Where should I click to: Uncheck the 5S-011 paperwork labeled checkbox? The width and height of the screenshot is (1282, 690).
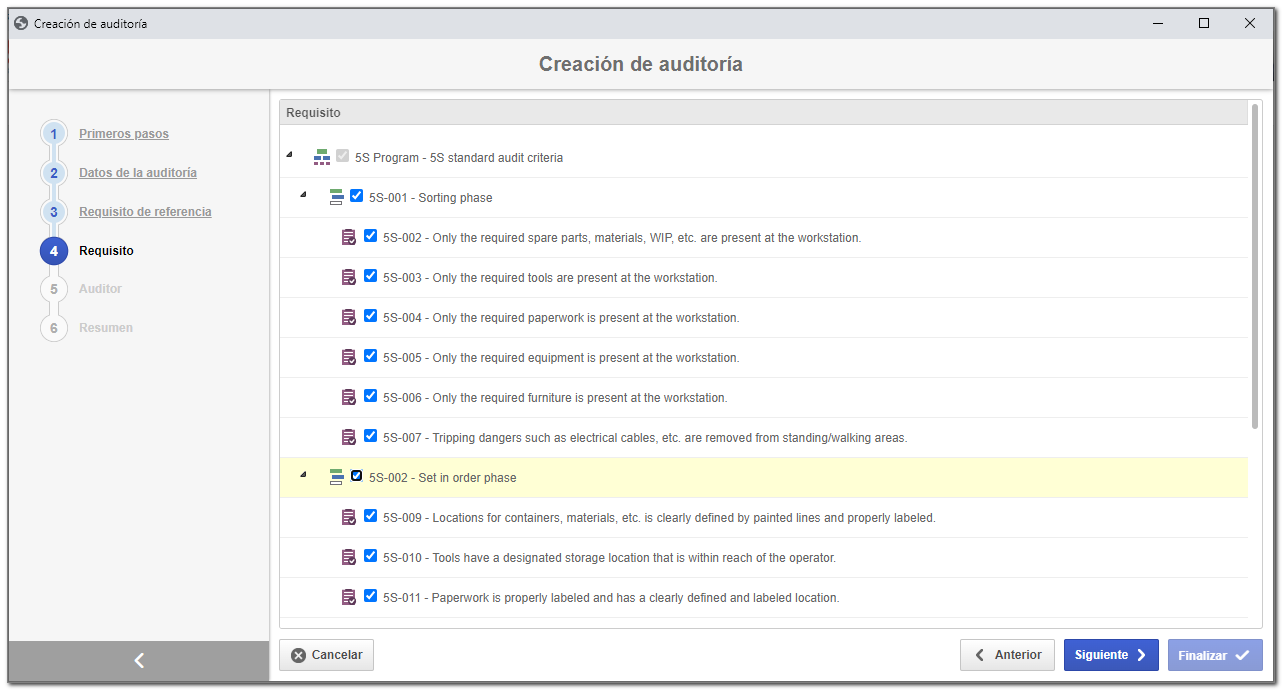371,596
